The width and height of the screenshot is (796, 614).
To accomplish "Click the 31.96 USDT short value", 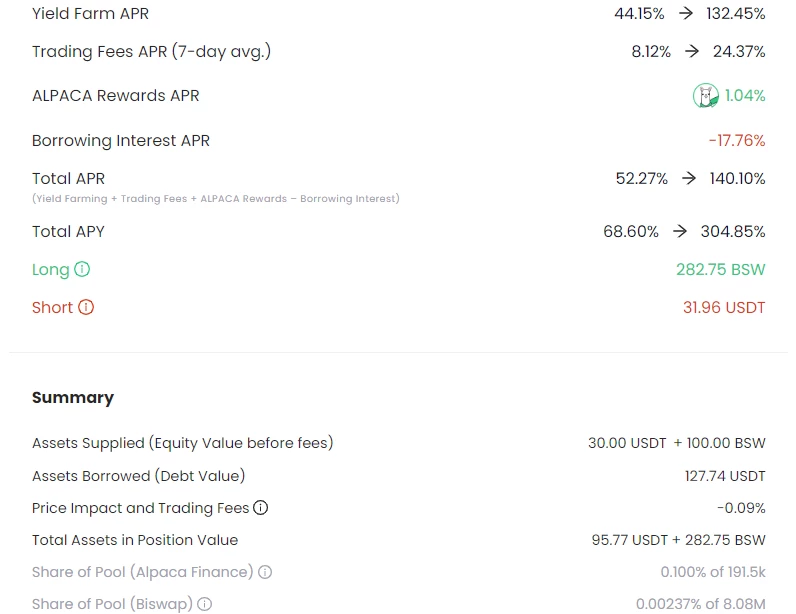I will (x=724, y=307).
